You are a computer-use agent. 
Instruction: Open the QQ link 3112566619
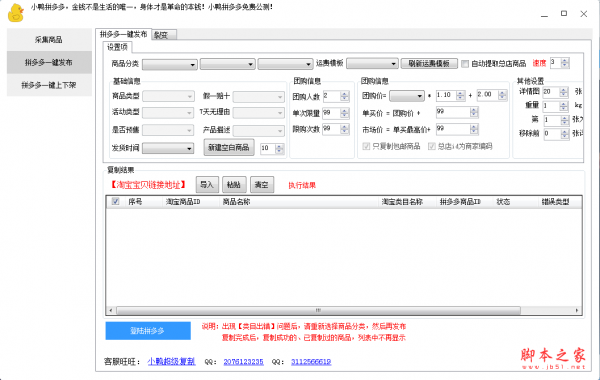[311, 362]
